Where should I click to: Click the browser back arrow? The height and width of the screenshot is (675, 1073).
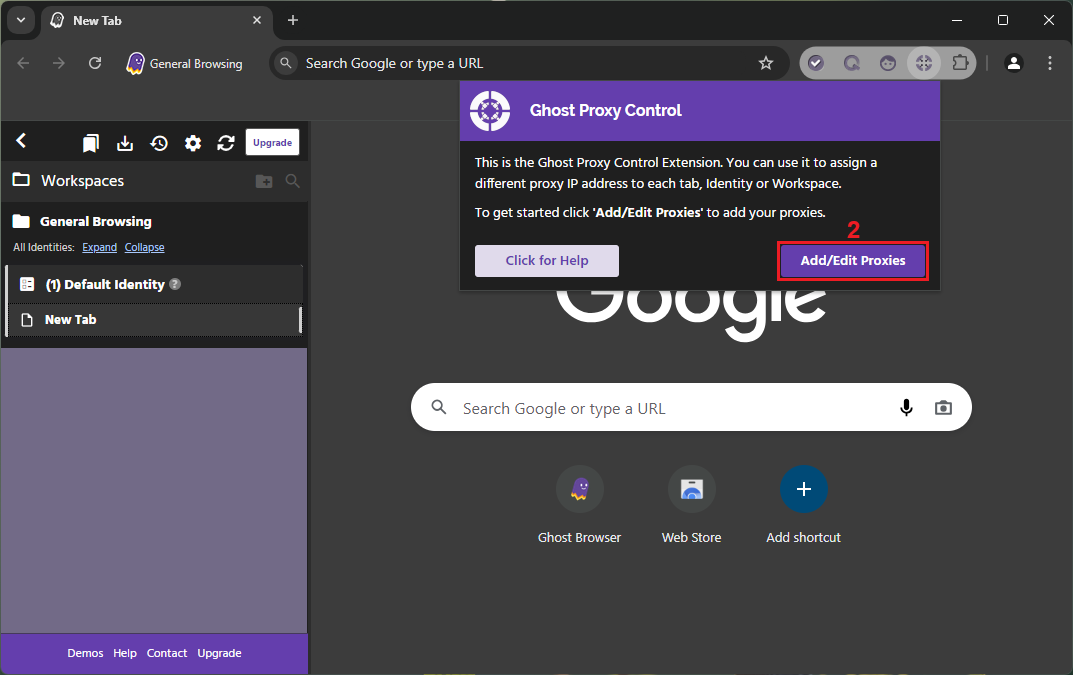23,63
